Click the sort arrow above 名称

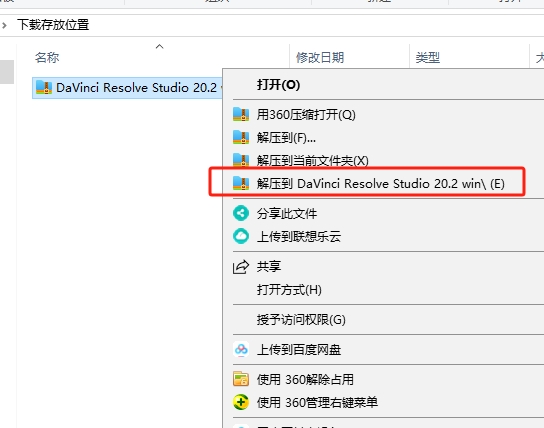point(160,46)
